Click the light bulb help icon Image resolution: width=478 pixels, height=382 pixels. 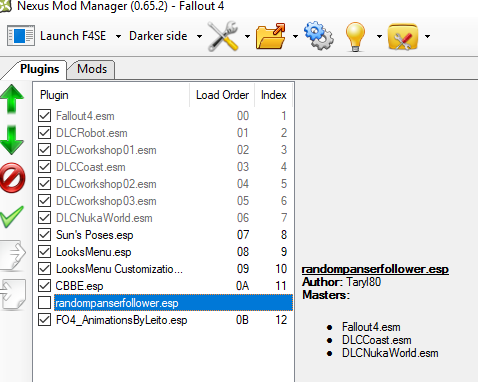coord(355,36)
